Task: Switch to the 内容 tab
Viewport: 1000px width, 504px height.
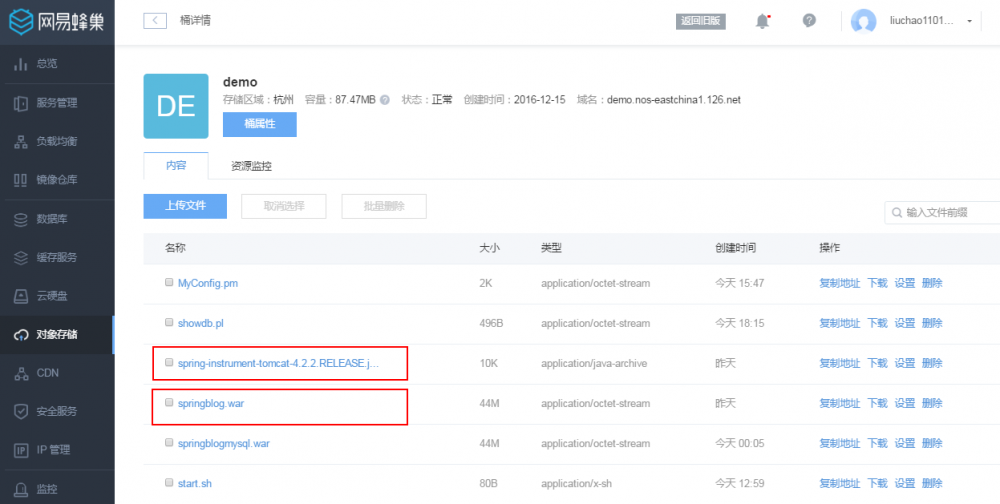Action: 176,166
